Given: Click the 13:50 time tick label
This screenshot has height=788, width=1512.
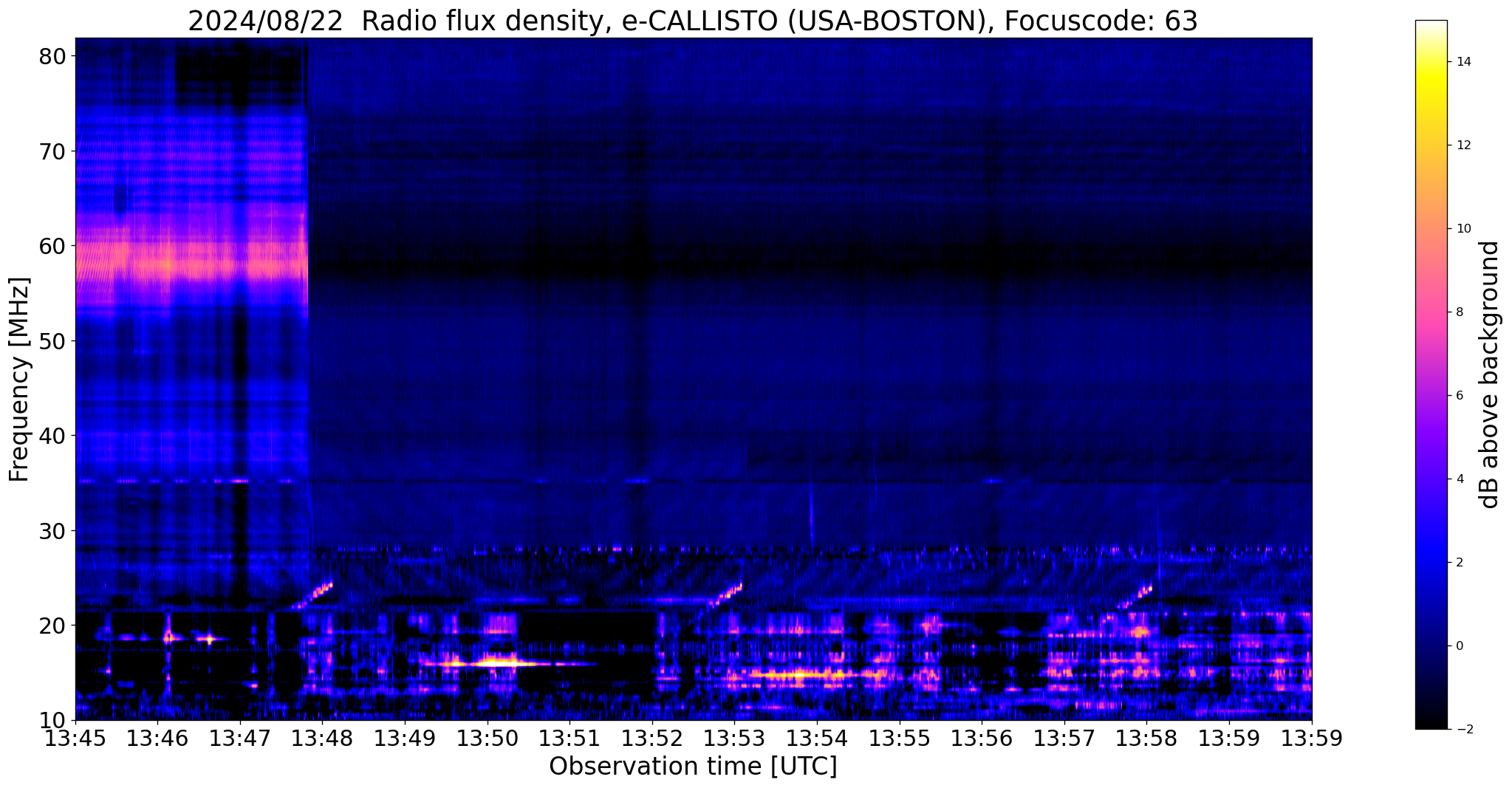Looking at the screenshot, I should click(x=488, y=739).
